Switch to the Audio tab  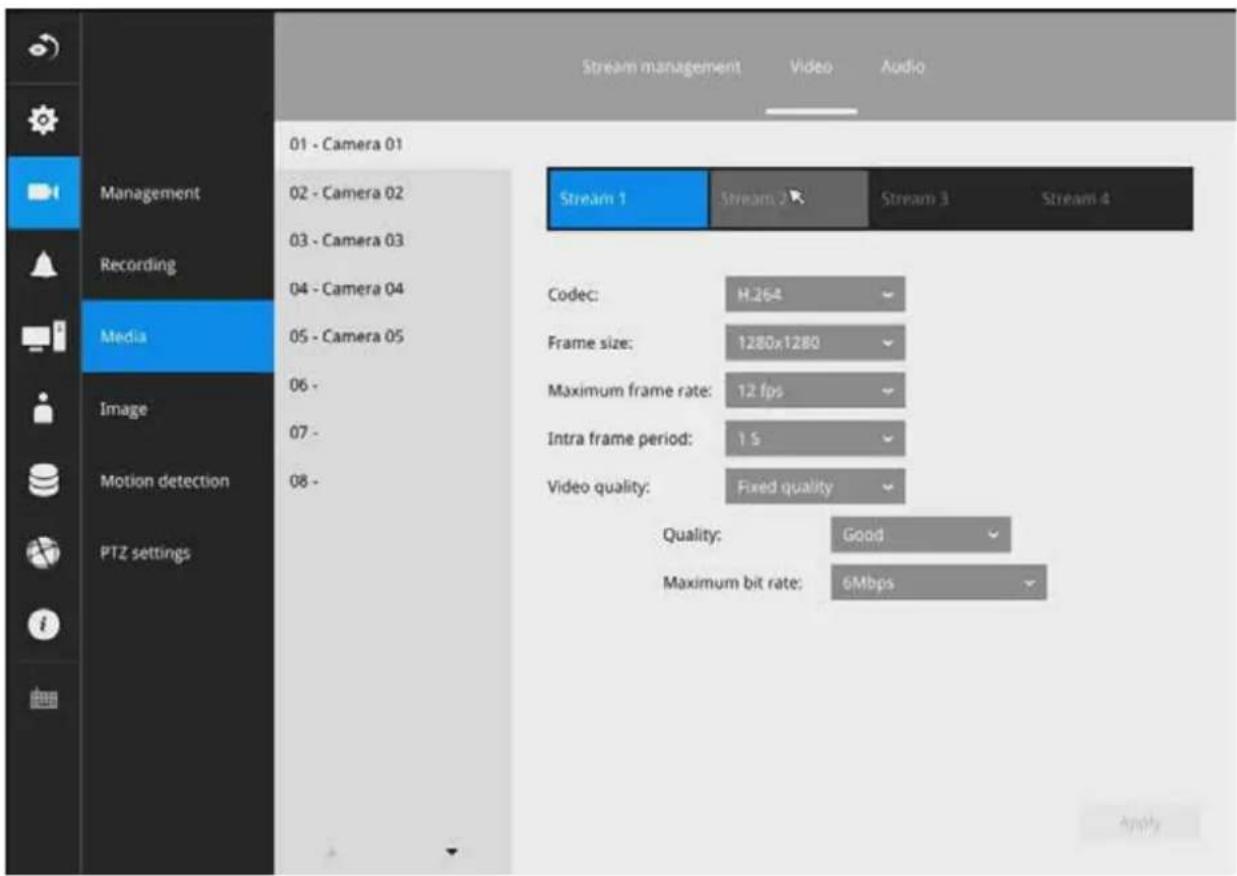pos(902,68)
